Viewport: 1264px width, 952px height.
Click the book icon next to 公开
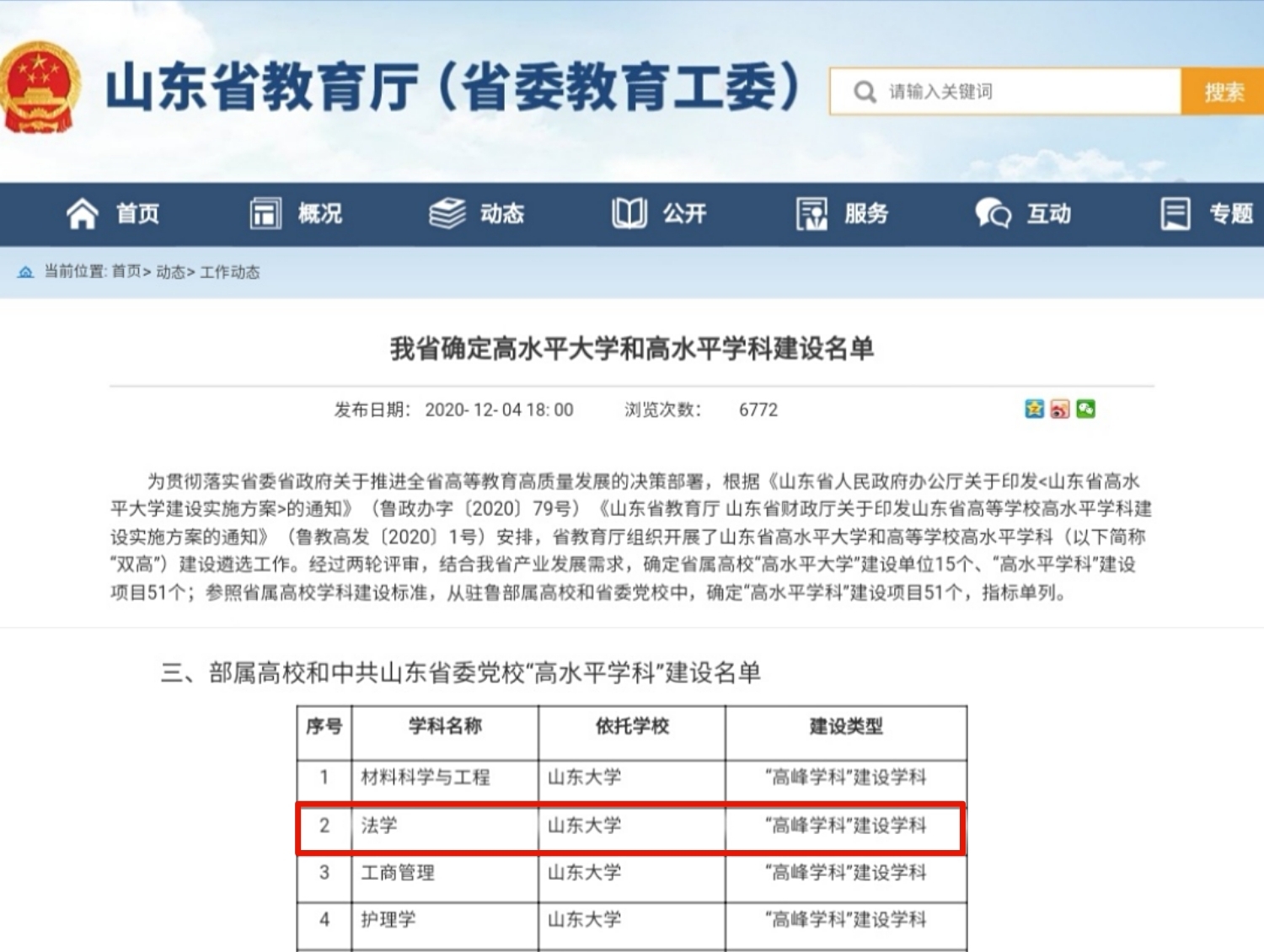[x=629, y=214]
